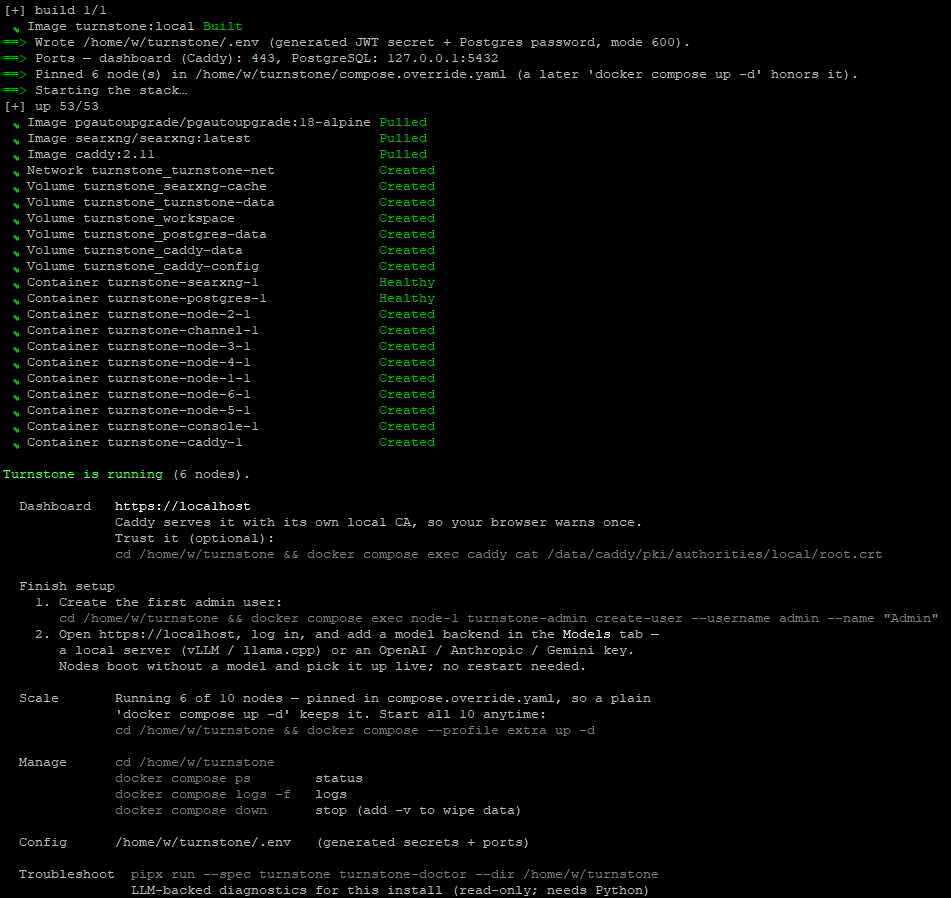
Task: Click the arrow before 'Starting the stack'
Action: point(15,90)
